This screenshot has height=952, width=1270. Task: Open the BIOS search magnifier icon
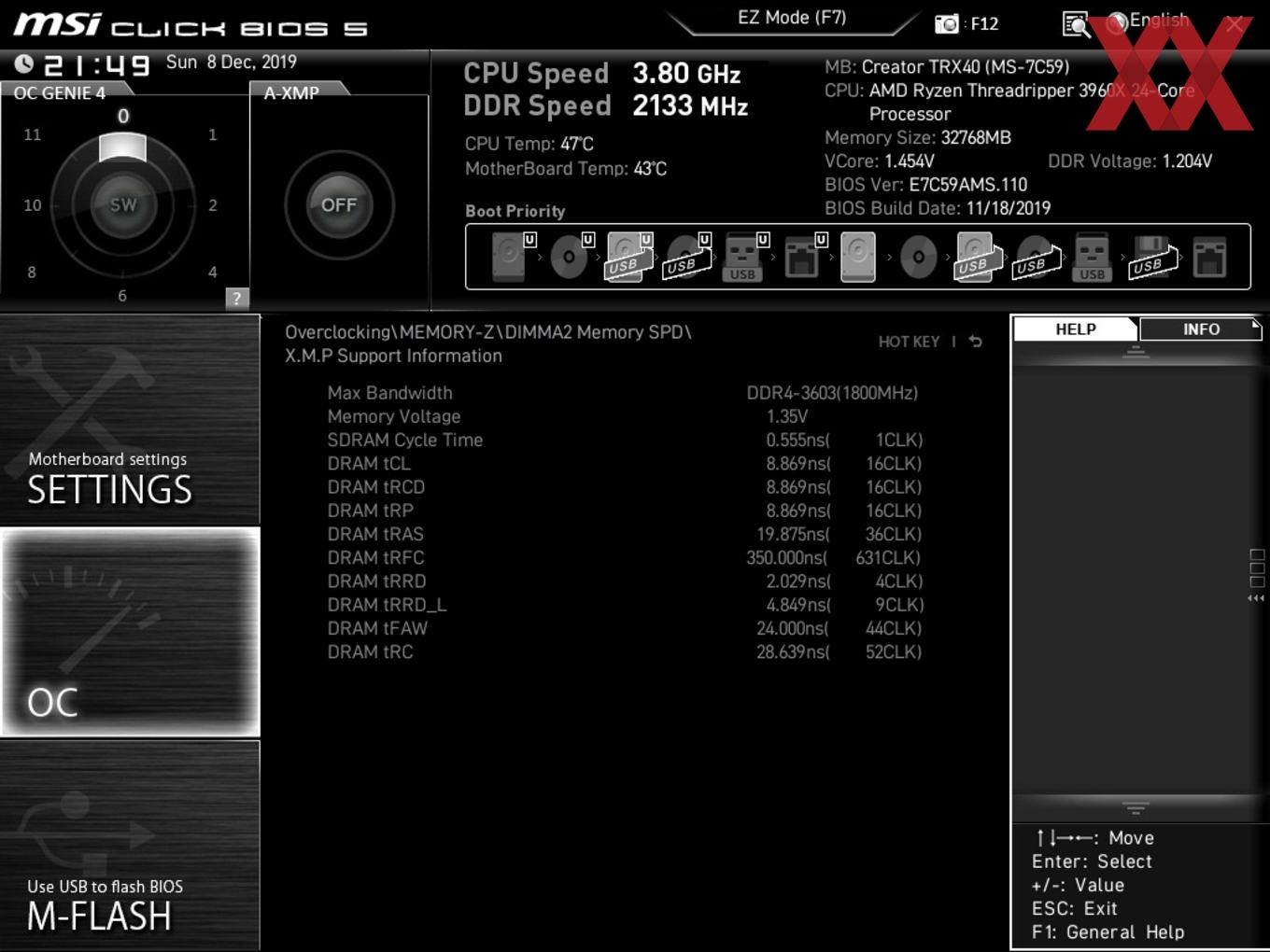tap(1076, 24)
